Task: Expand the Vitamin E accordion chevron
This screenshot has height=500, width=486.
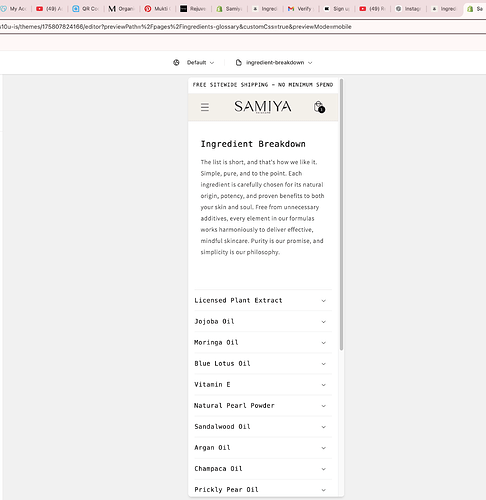Action: tap(323, 385)
